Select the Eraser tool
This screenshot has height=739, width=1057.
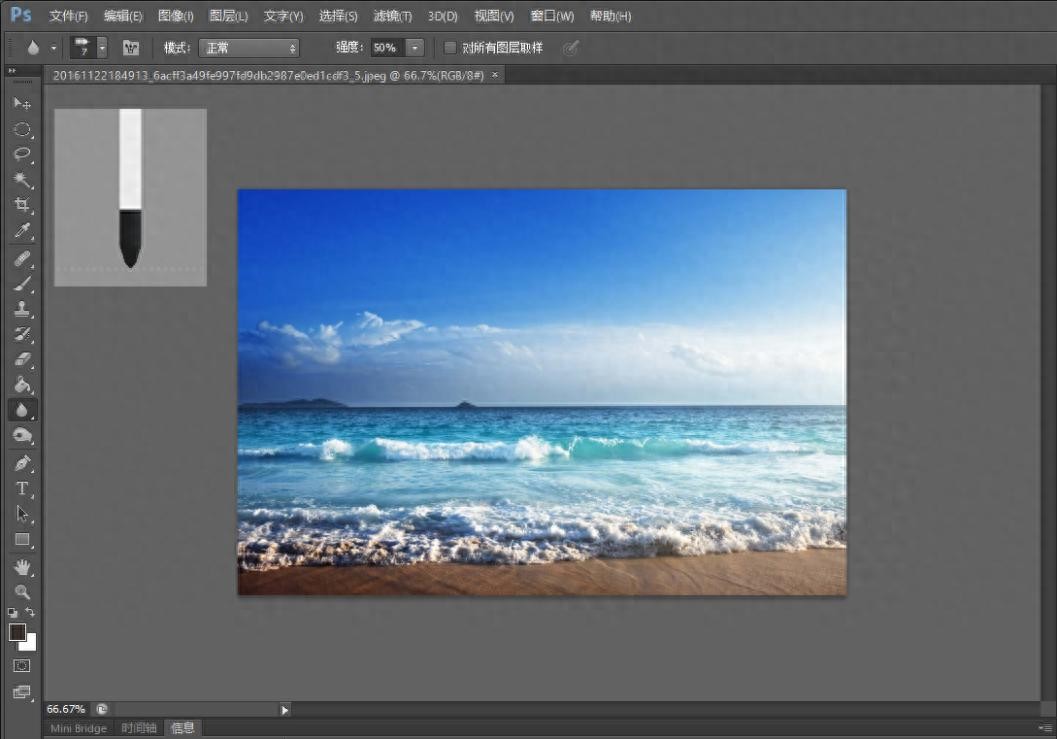click(x=22, y=359)
